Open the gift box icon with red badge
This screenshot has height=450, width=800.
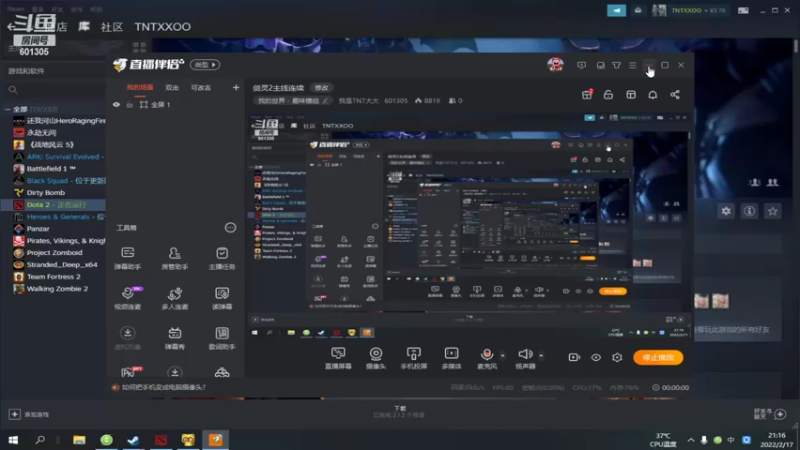587,94
